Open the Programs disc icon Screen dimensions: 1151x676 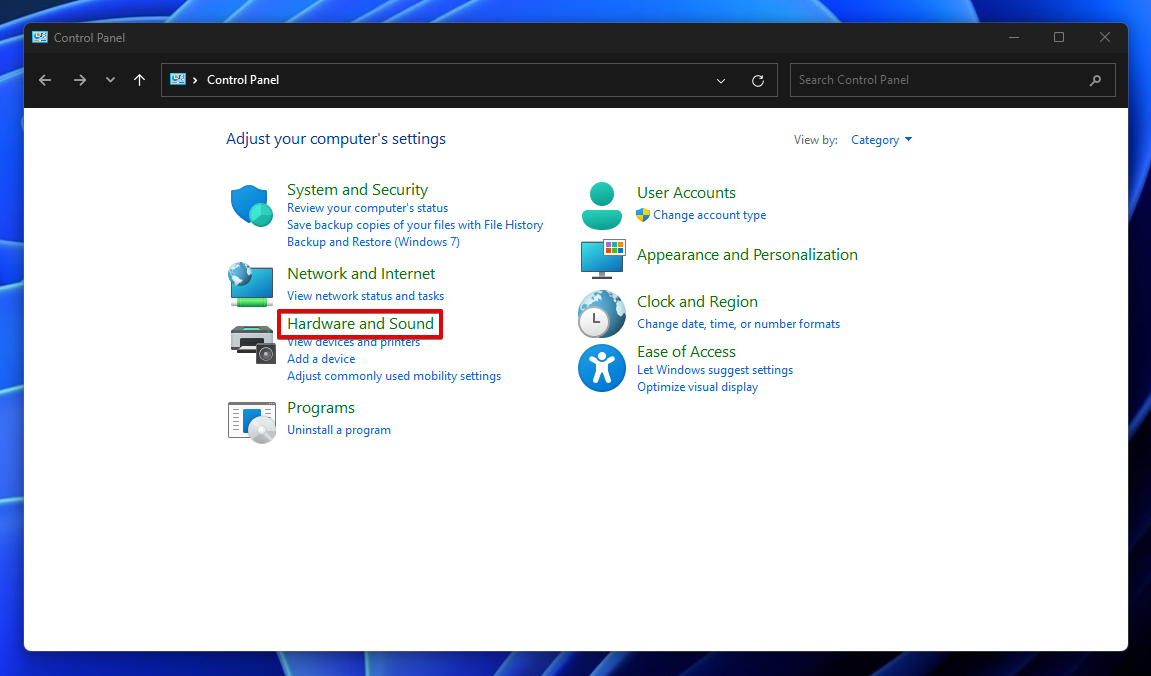tap(252, 423)
